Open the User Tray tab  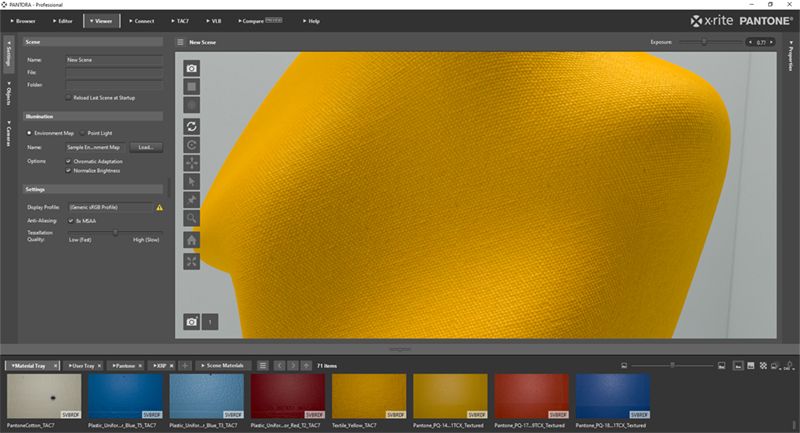82,366
